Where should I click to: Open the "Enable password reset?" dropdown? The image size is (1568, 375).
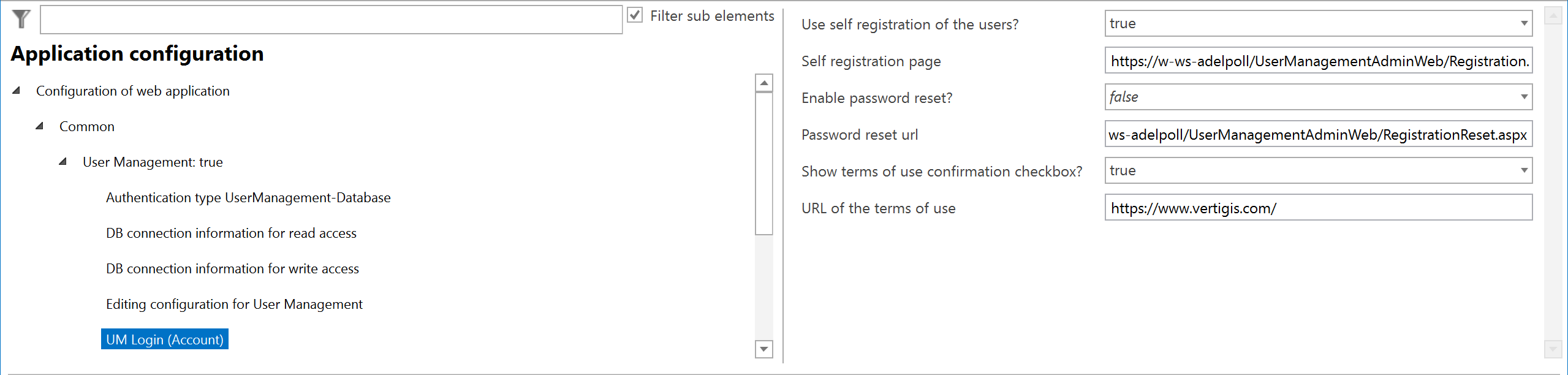1523,97
